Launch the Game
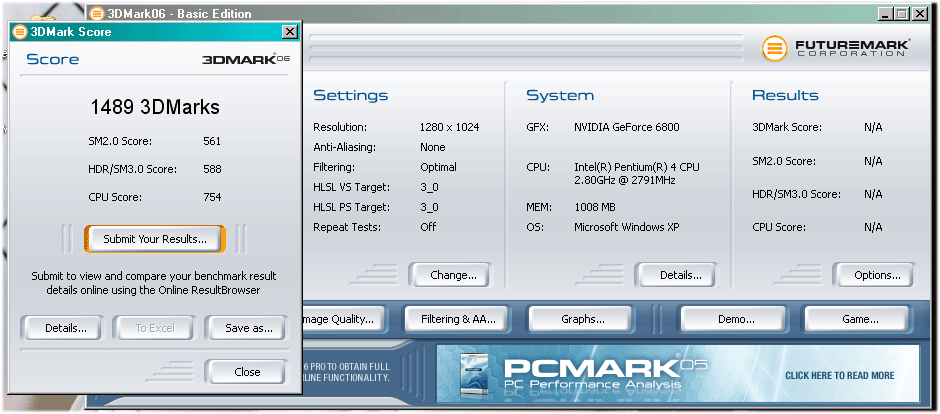The image size is (940, 414). click(858, 319)
